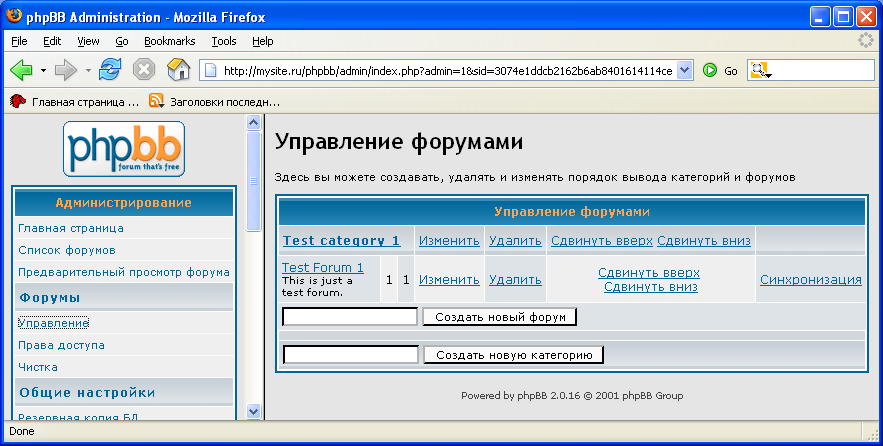Image resolution: width=883 pixels, height=446 pixels.
Task: Click the red bookmark icon Главная страница
Action: point(18,101)
